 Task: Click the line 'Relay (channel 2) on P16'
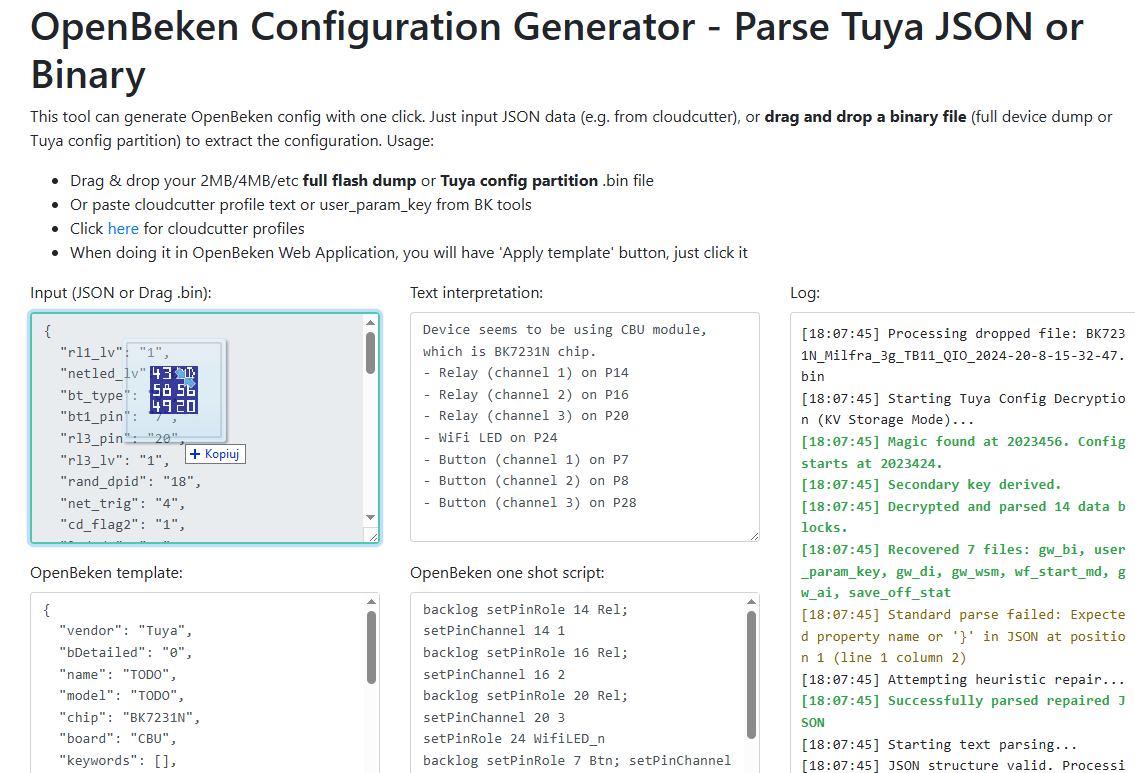click(x=526, y=394)
